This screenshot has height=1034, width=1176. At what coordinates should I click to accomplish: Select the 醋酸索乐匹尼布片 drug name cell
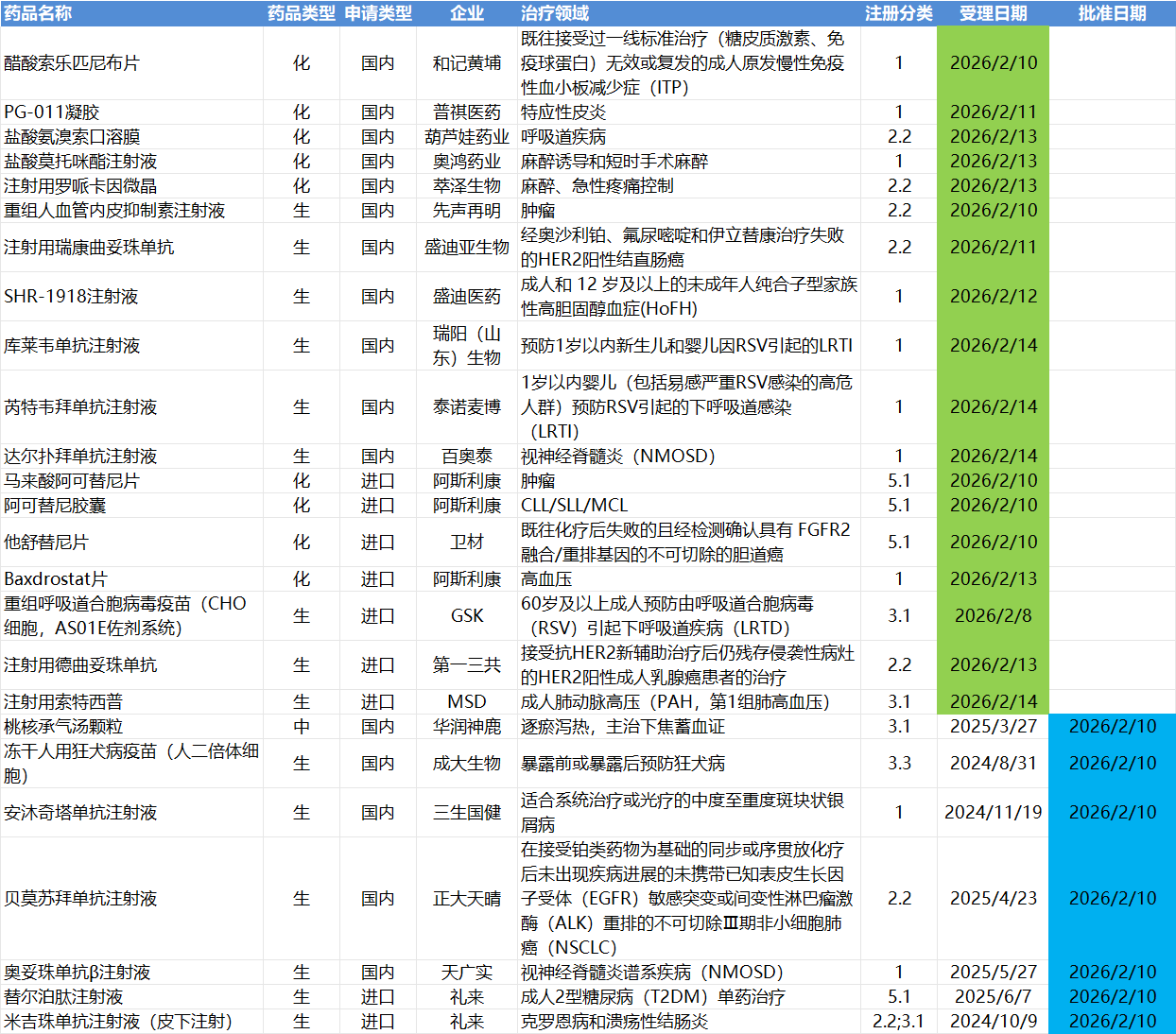pos(72,63)
